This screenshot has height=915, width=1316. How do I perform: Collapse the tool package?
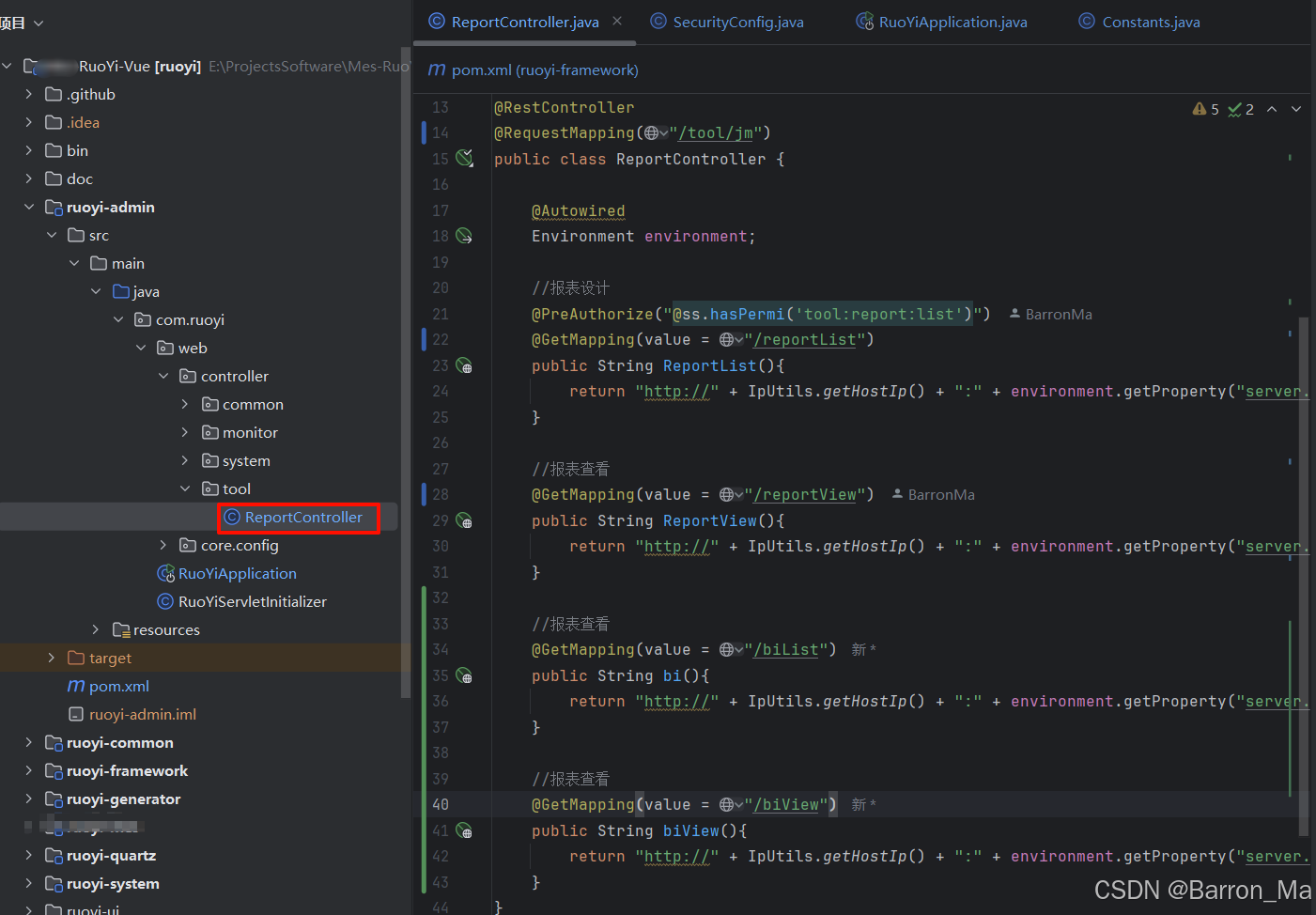point(185,489)
